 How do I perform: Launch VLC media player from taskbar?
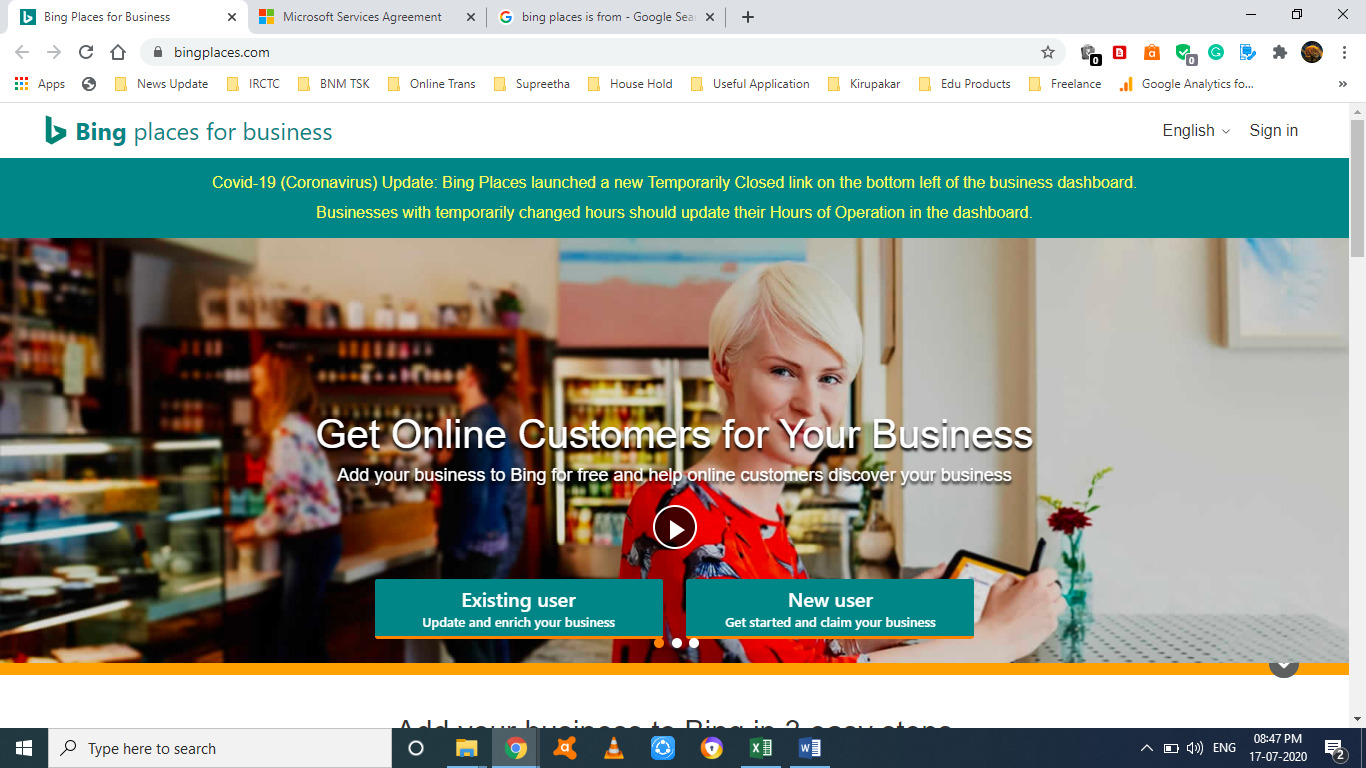point(614,748)
